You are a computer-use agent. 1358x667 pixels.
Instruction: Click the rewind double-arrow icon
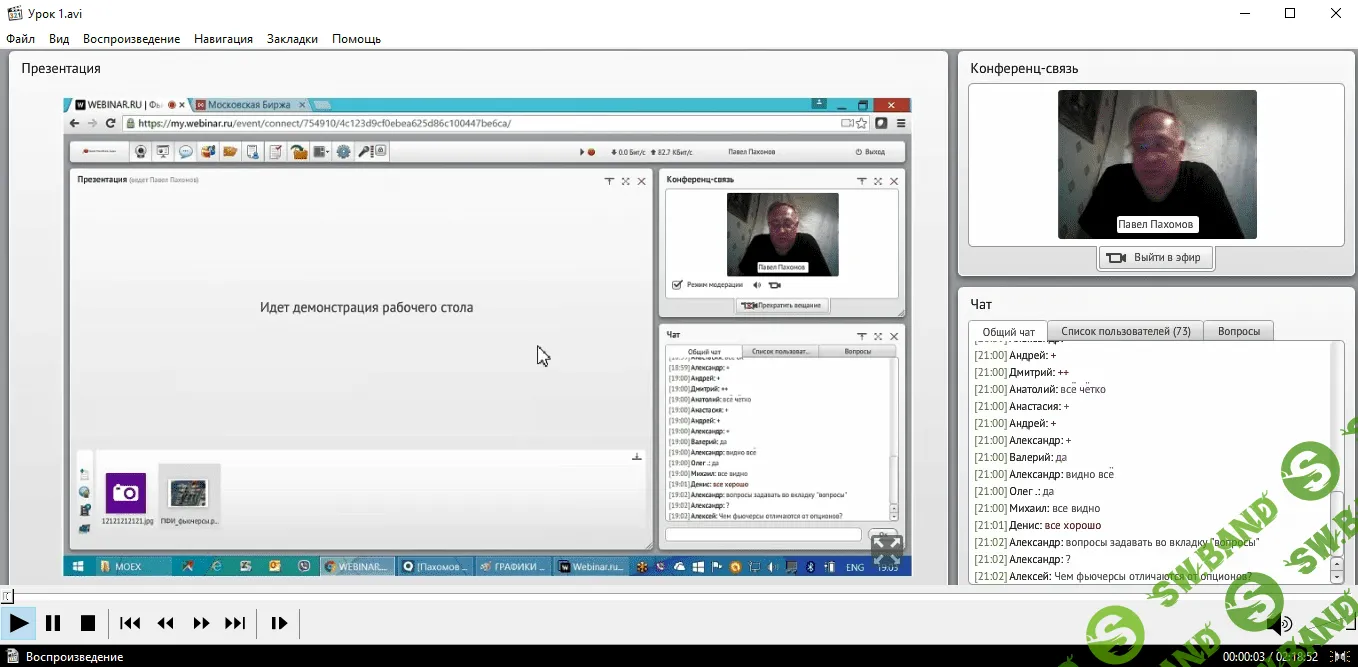click(x=166, y=623)
